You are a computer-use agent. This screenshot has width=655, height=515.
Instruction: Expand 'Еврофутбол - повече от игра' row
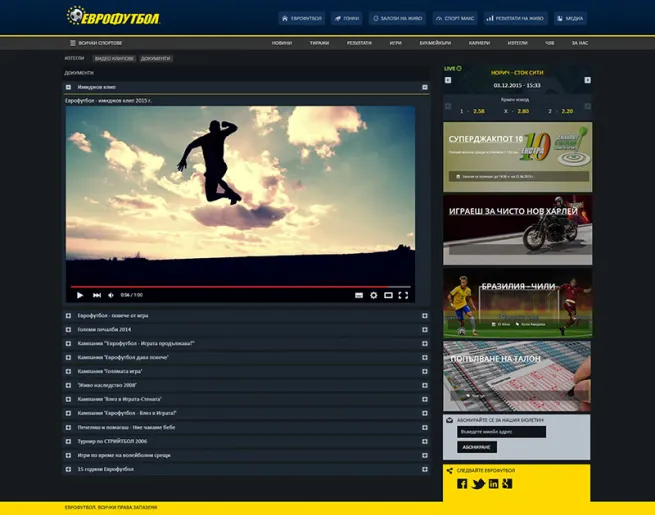pyautogui.click(x=246, y=316)
